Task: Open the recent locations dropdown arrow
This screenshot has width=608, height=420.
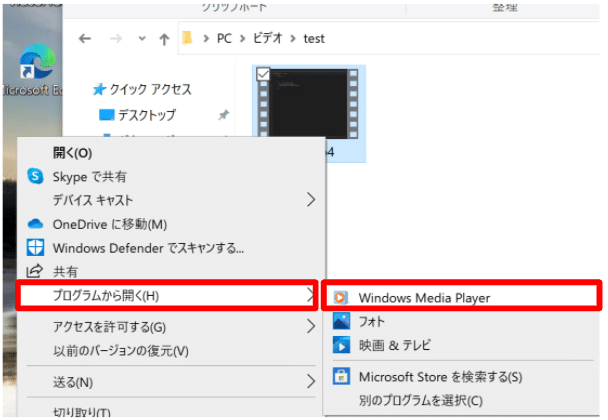Action: (x=142, y=38)
